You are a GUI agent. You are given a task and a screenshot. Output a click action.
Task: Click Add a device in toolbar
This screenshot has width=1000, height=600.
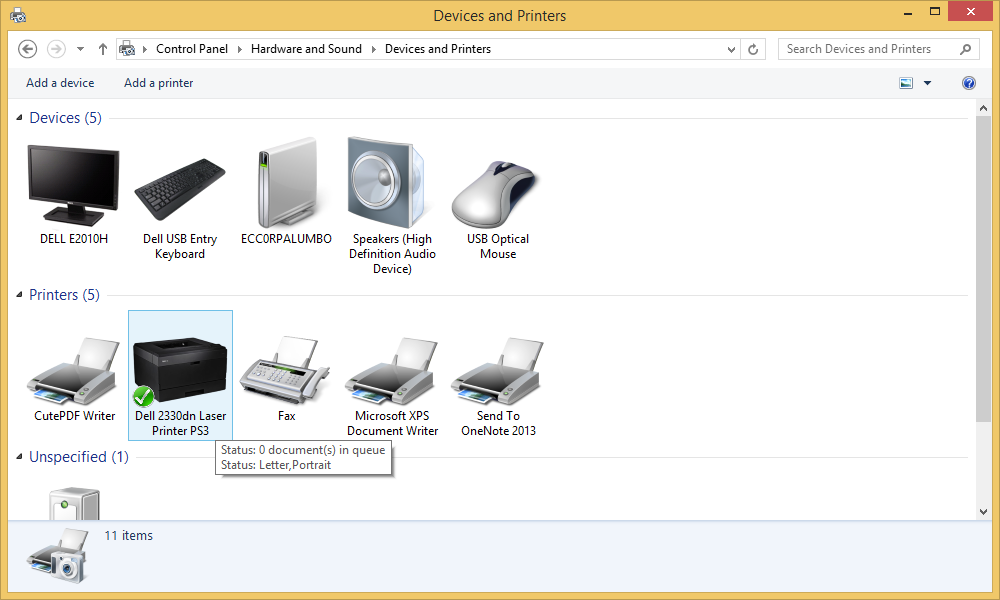60,83
